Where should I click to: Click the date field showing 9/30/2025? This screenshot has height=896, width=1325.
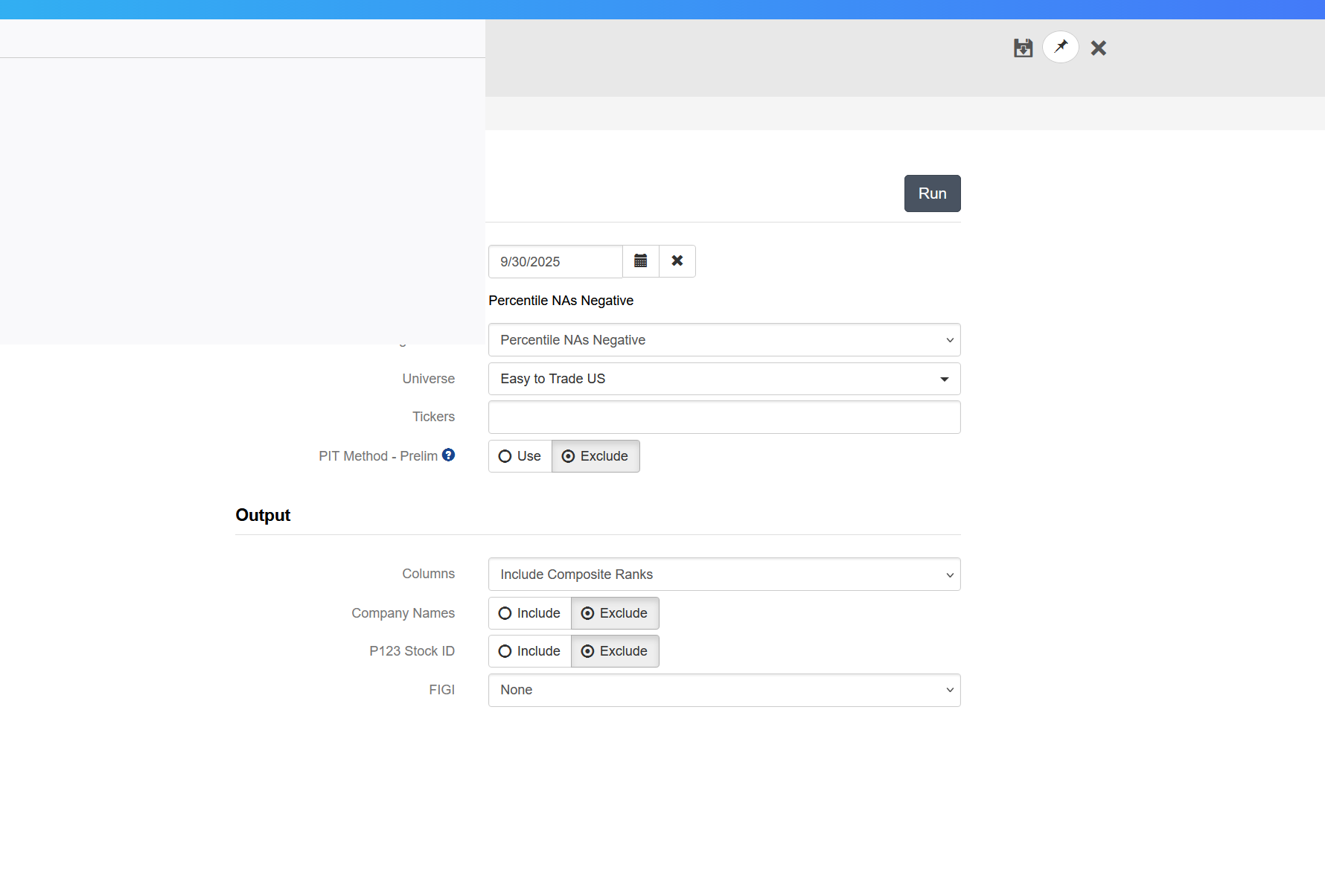tap(555, 262)
